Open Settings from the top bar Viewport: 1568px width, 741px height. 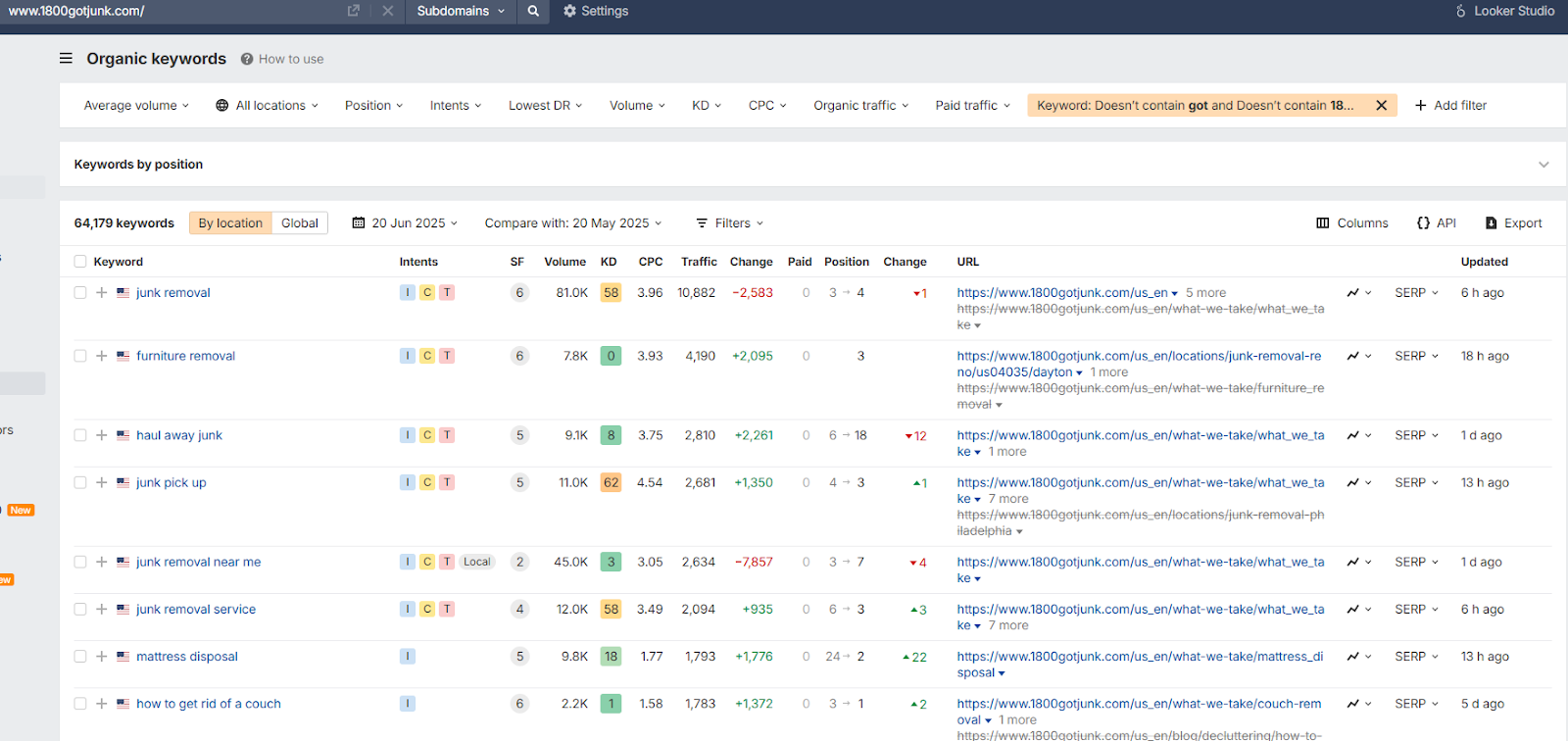click(596, 11)
